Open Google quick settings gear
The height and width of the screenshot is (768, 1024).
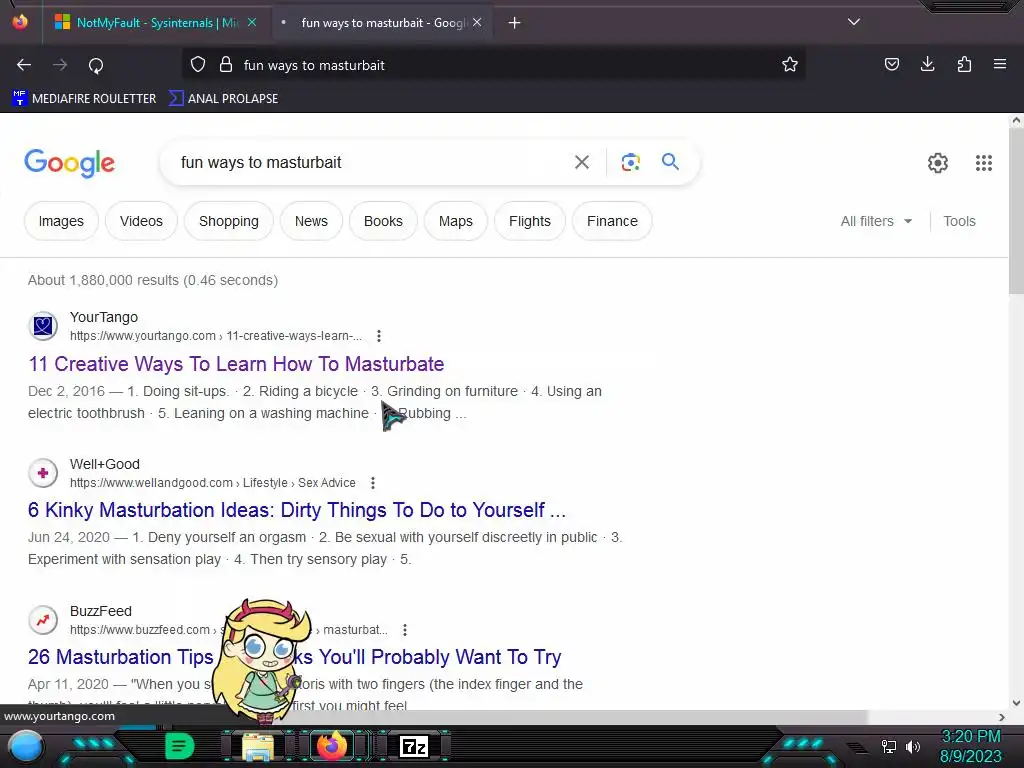(938, 163)
